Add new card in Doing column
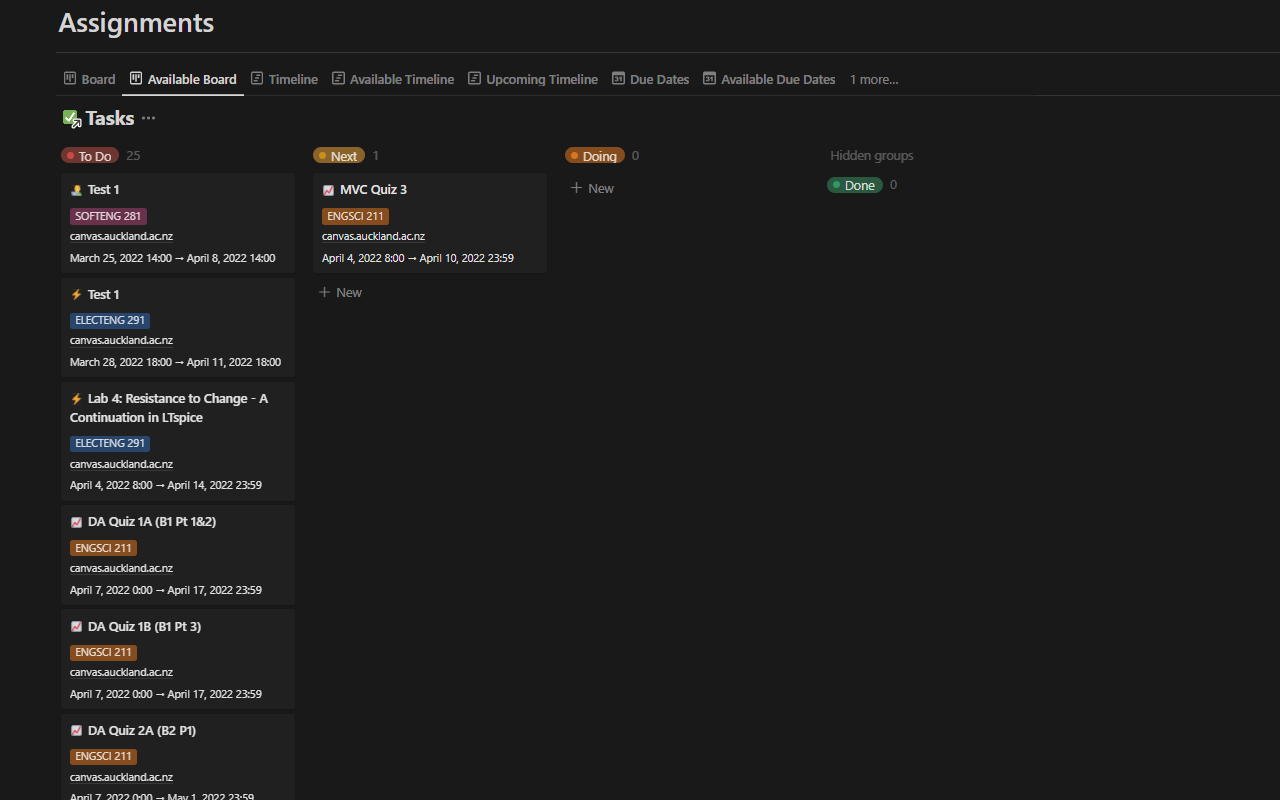Viewport: 1280px width, 800px height. coord(592,188)
